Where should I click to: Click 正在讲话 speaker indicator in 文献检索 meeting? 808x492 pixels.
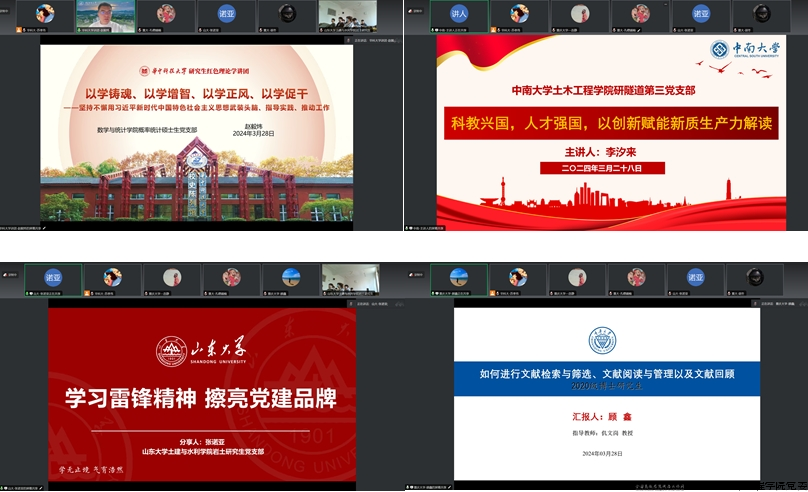[x=773, y=304]
